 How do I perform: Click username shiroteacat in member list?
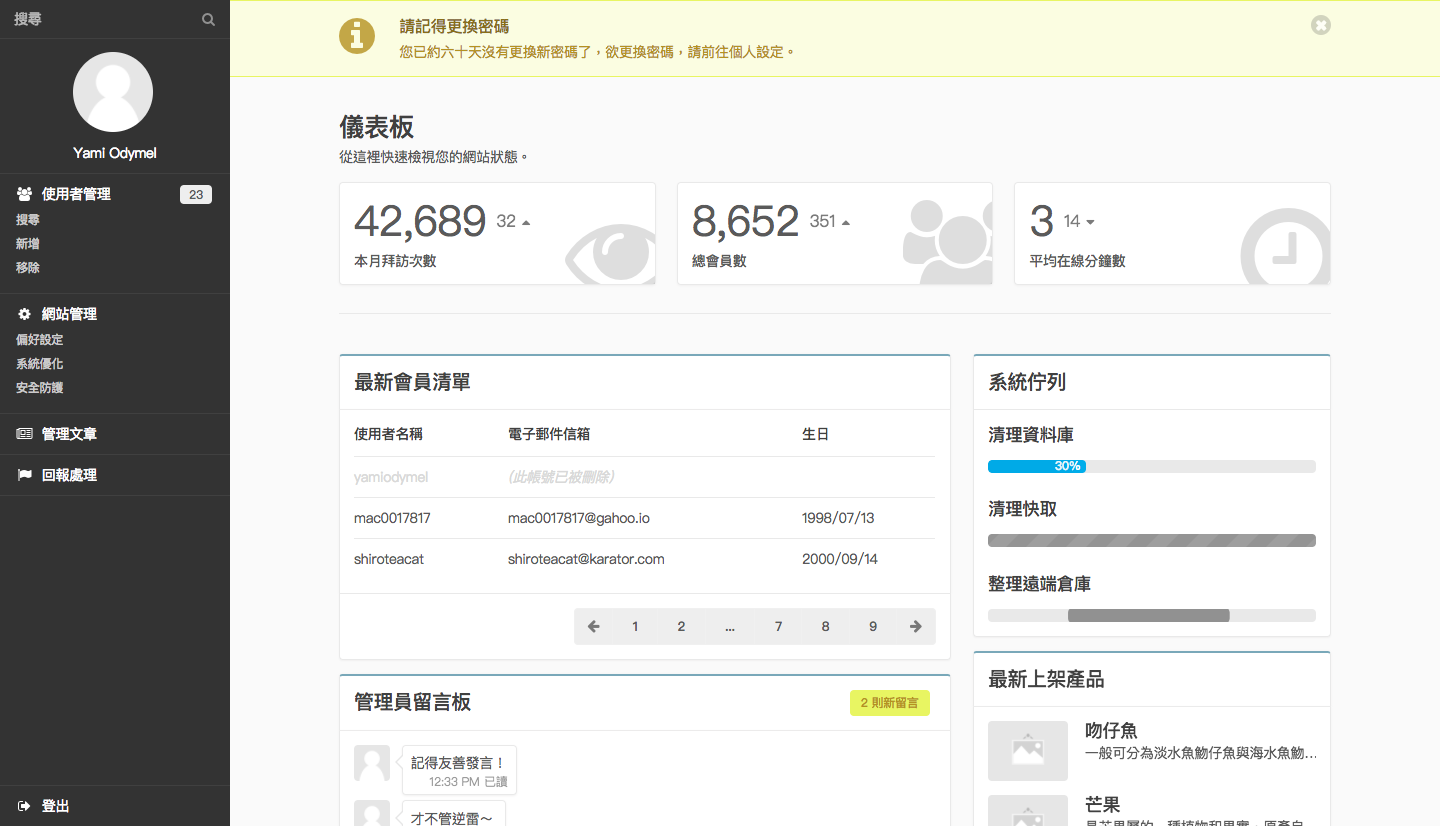pos(389,559)
